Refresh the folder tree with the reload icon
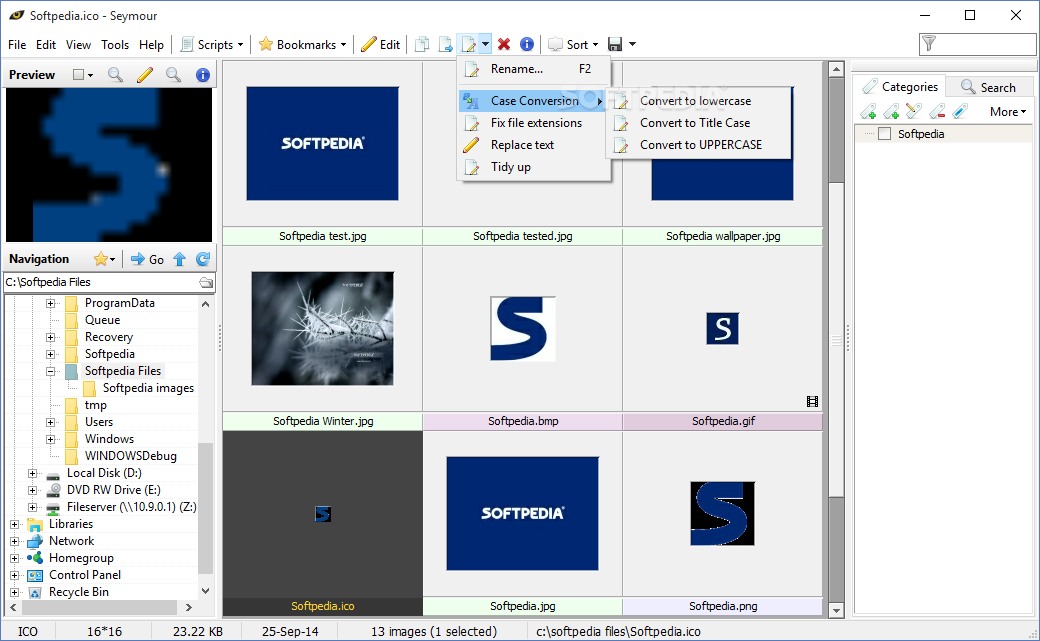This screenshot has height=641, width=1040. (x=203, y=259)
